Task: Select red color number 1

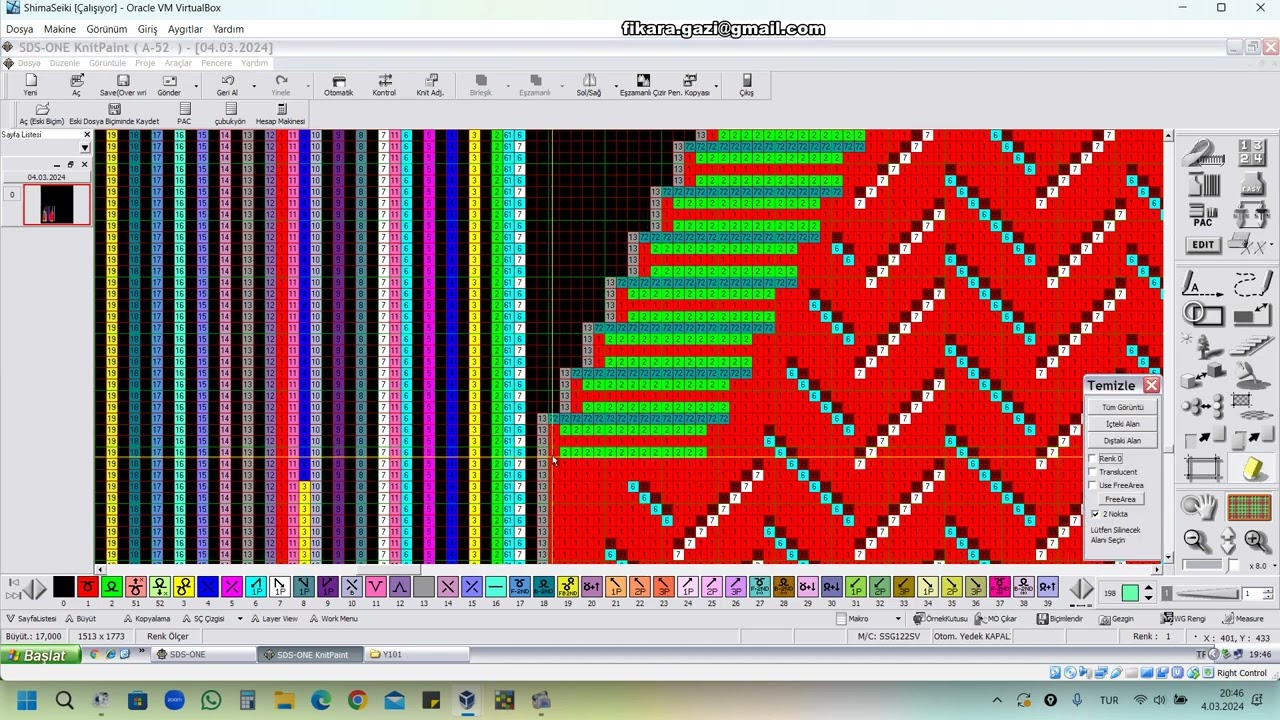Action: [x=87, y=588]
